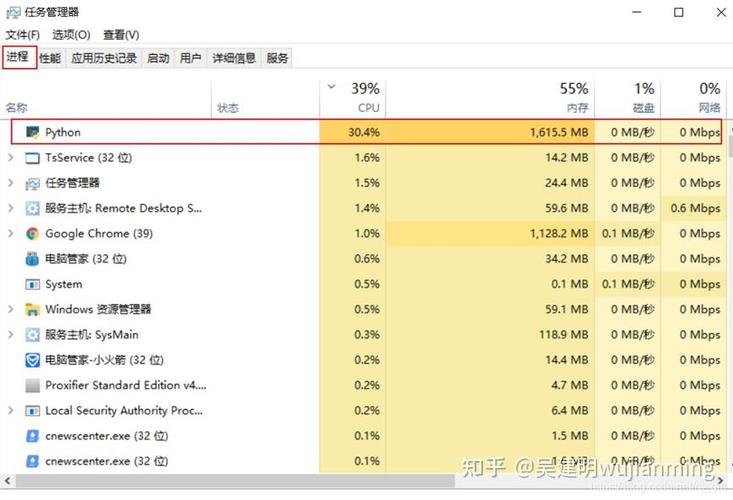Screen dimensions: 733x500
Task: Select the Python process name
Action: (63, 133)
